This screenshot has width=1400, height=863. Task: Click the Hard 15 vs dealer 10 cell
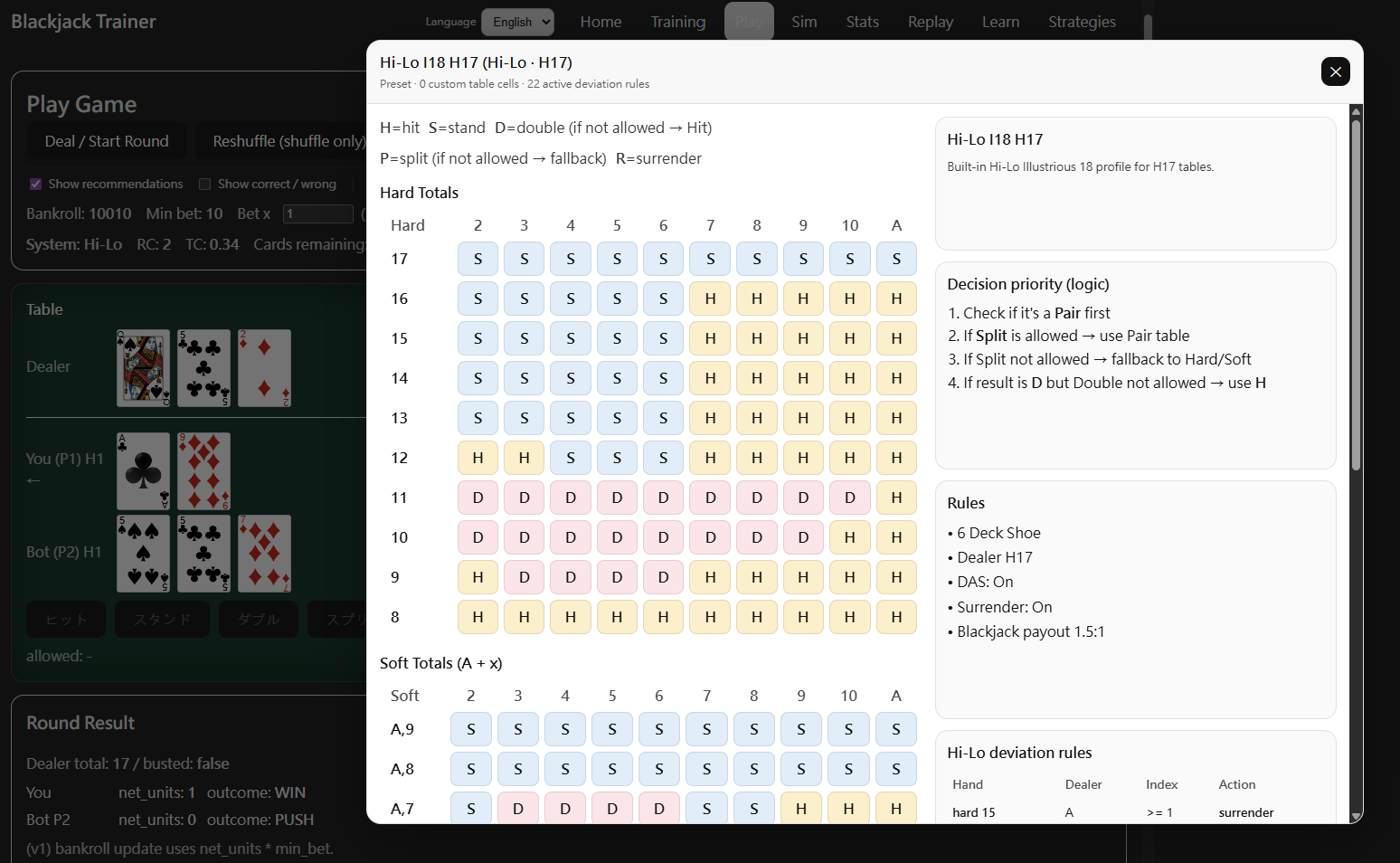[x=849, y=338]
